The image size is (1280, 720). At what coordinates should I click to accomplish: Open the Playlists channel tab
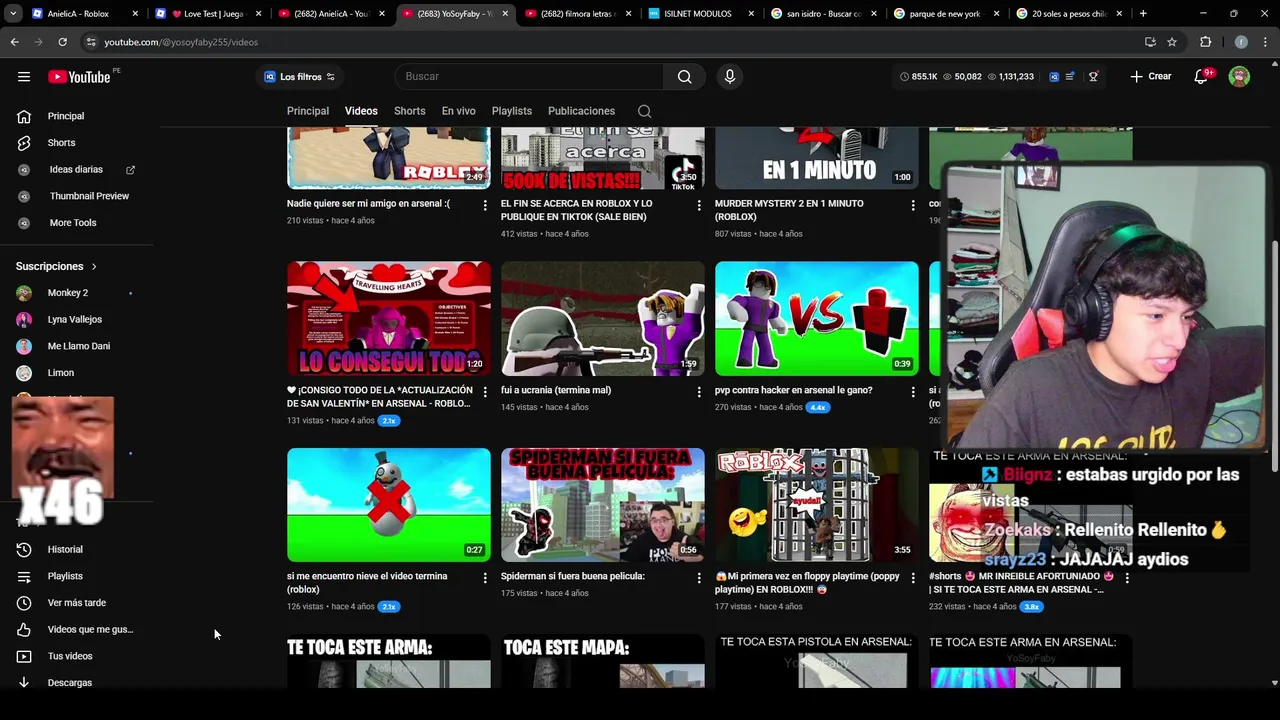click(x=512, y=111)
